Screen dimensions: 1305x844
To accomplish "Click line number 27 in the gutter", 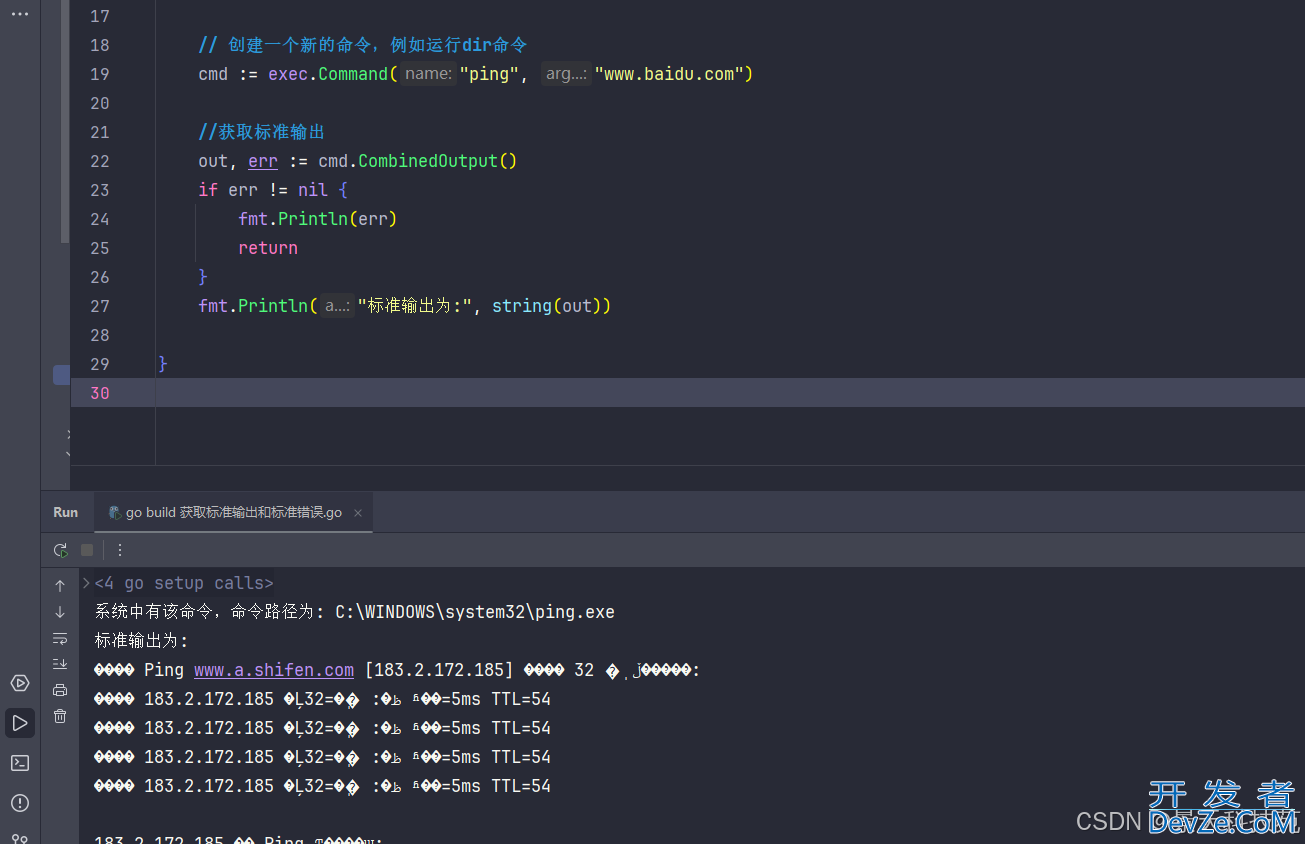I will (x=99, y=306).
